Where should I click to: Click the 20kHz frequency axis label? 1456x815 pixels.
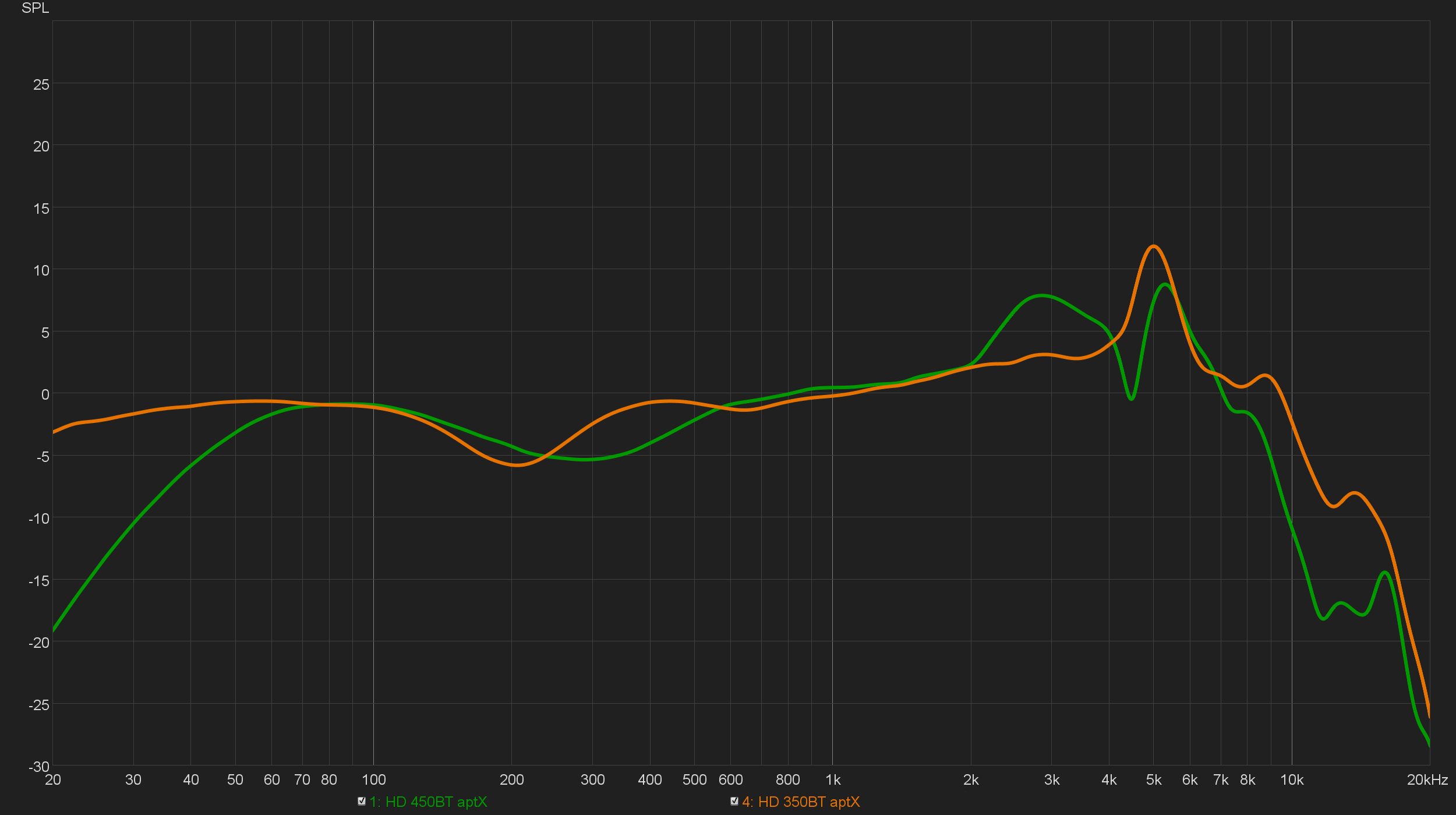click(1427, 780)
